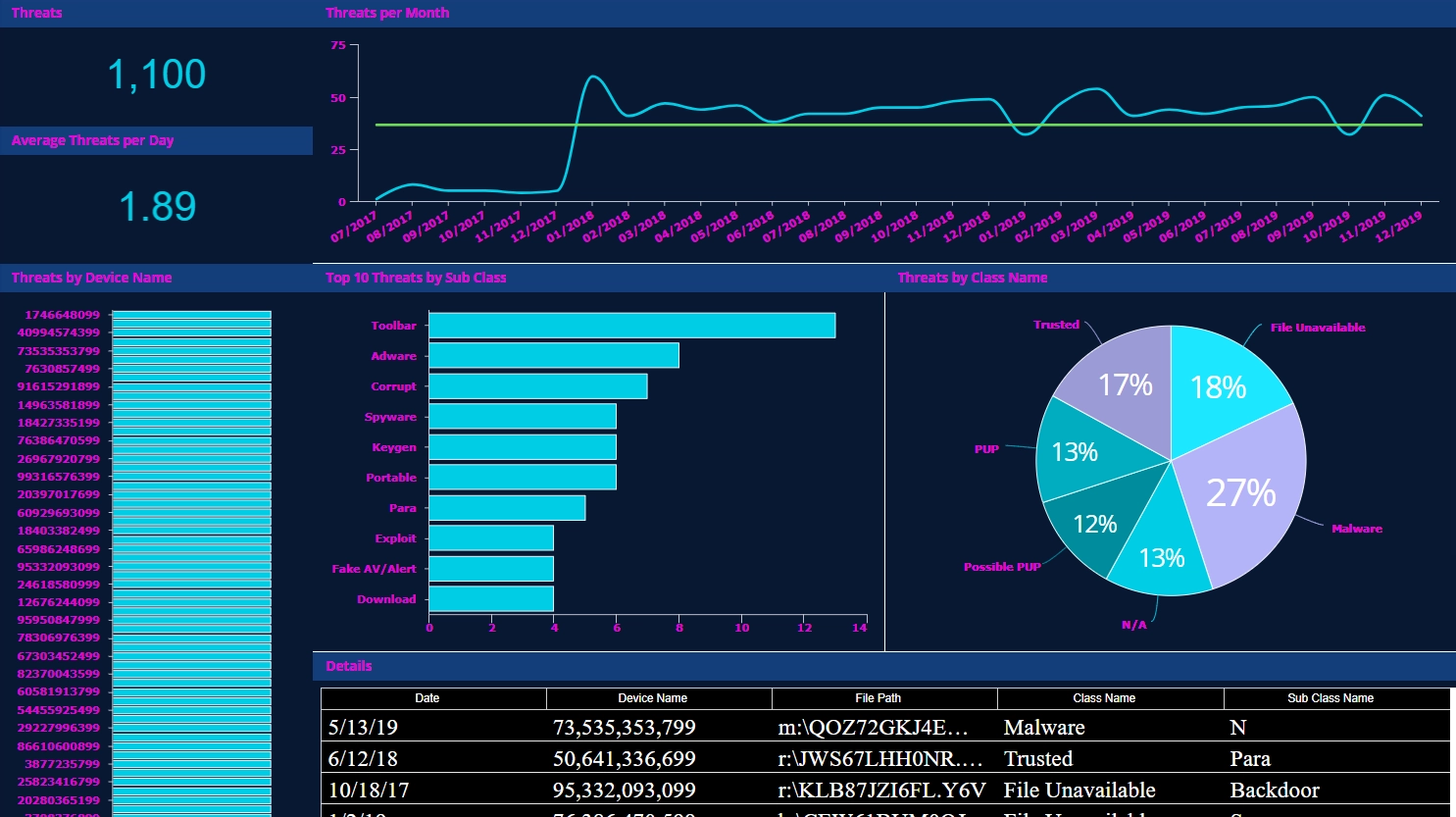Click the Date column header in Details
Image resolution: width=1456 pixels, height=817 pixels.
click(427, 697)
